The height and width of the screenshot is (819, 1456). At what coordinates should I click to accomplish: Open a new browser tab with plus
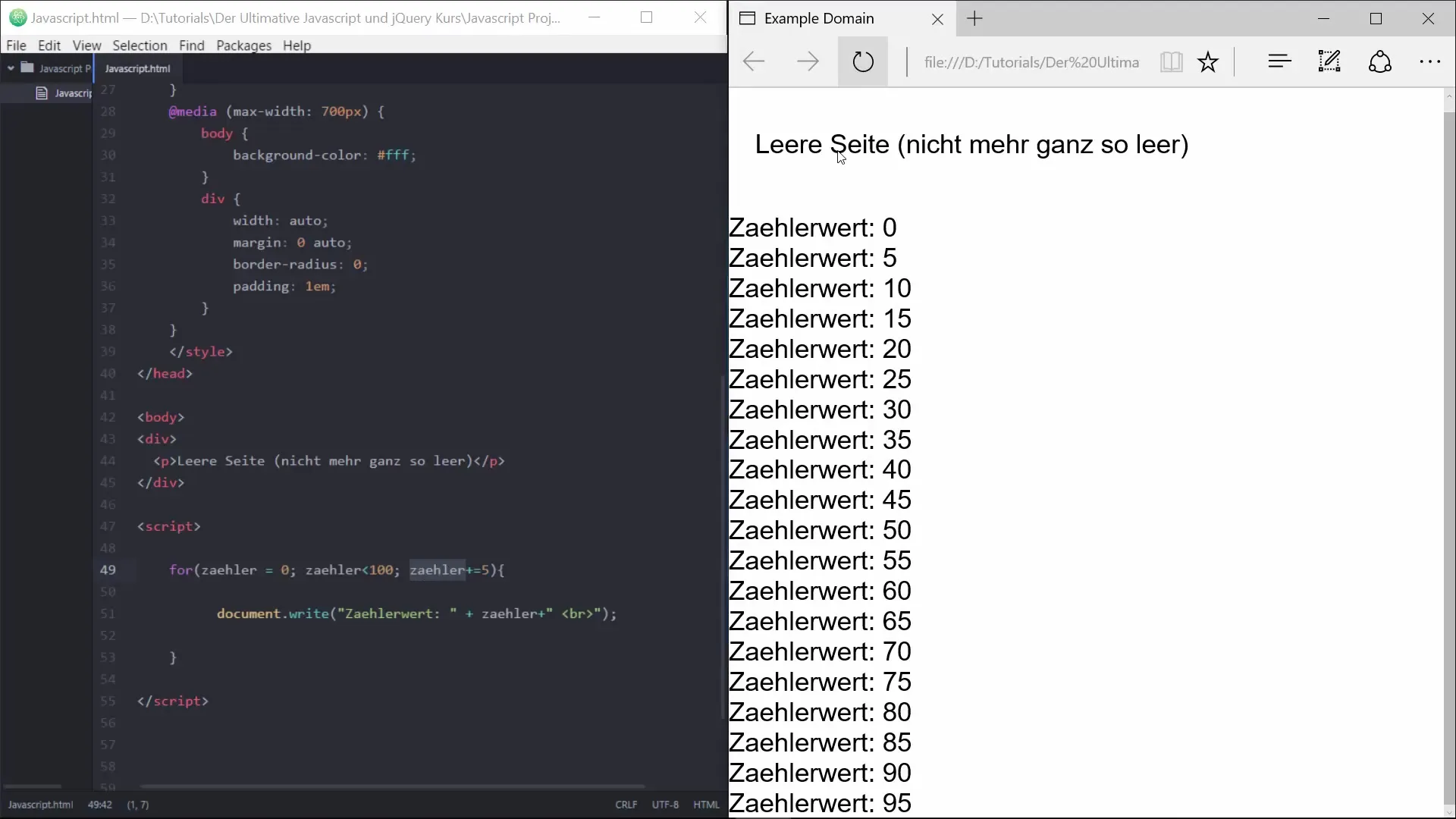(975, 19)
